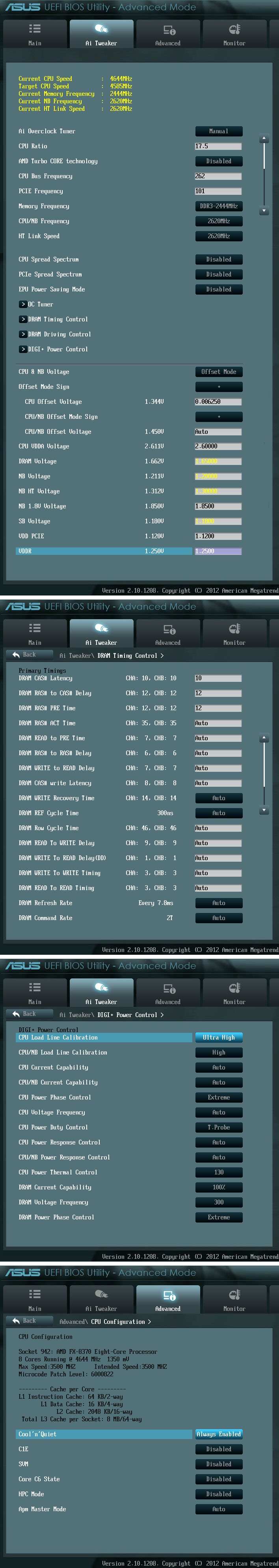
Task: Click the DRAM Voltage Frequency 300 value
Action: [x=219, y=1202]
